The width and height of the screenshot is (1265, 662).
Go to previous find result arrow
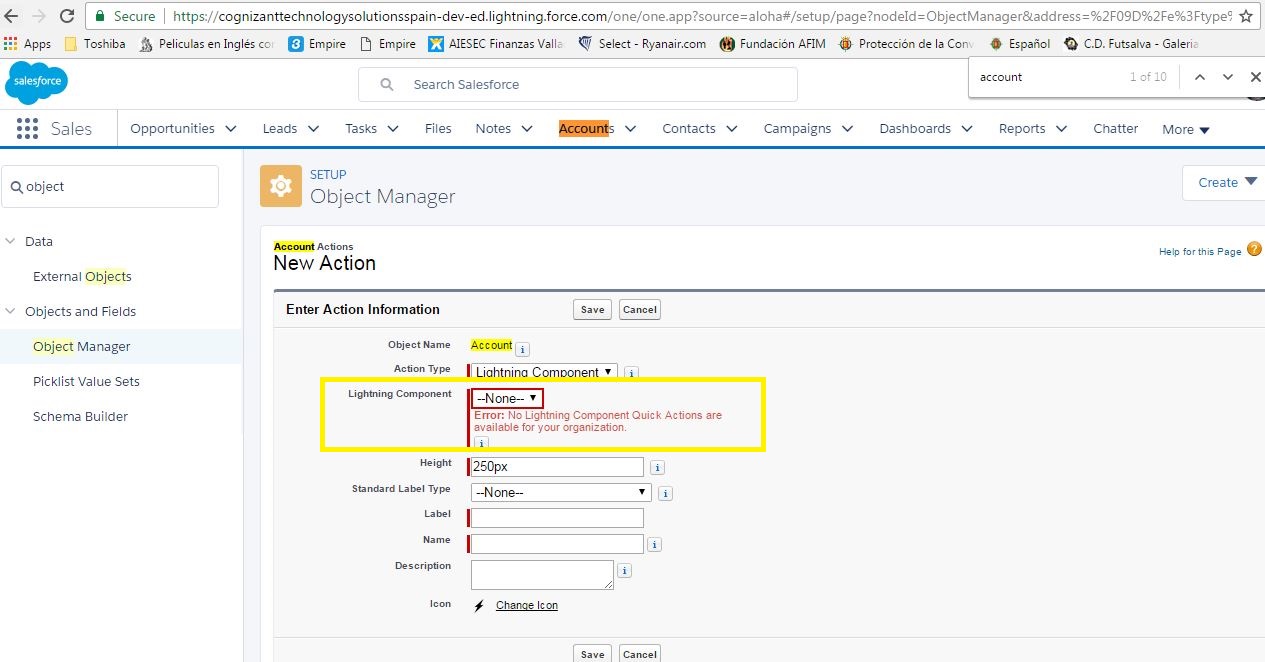[1200, 77]
